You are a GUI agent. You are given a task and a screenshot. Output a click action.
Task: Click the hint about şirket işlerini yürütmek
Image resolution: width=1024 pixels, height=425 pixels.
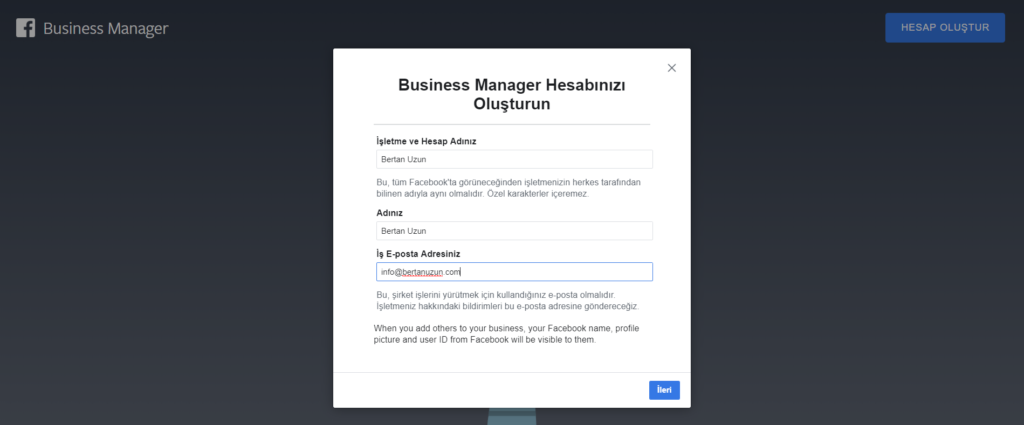507,300
